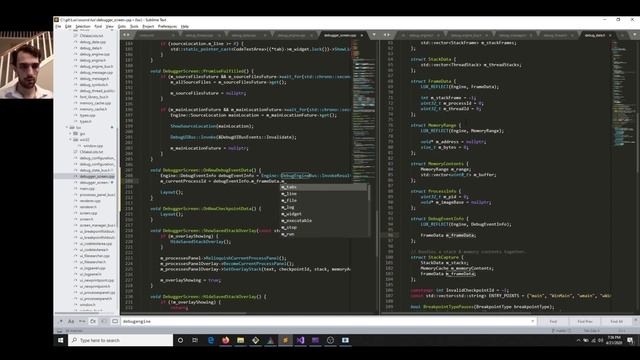Open the Project menu
The image size is (640, 360).
148,27
